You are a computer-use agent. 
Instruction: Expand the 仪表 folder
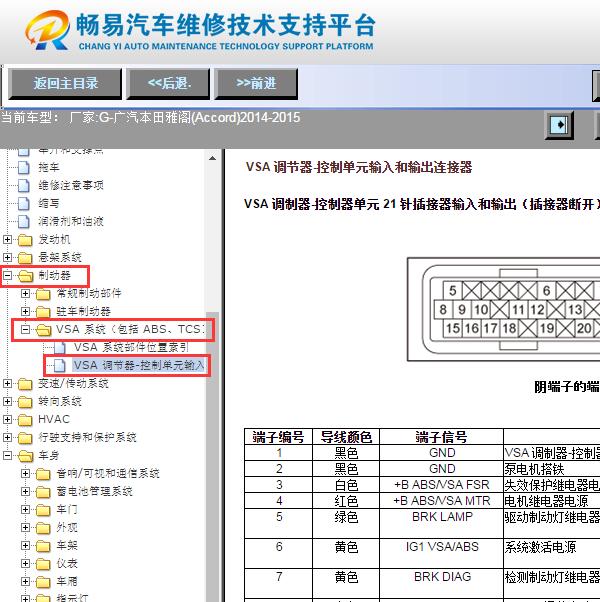click(x=25, y=563)
